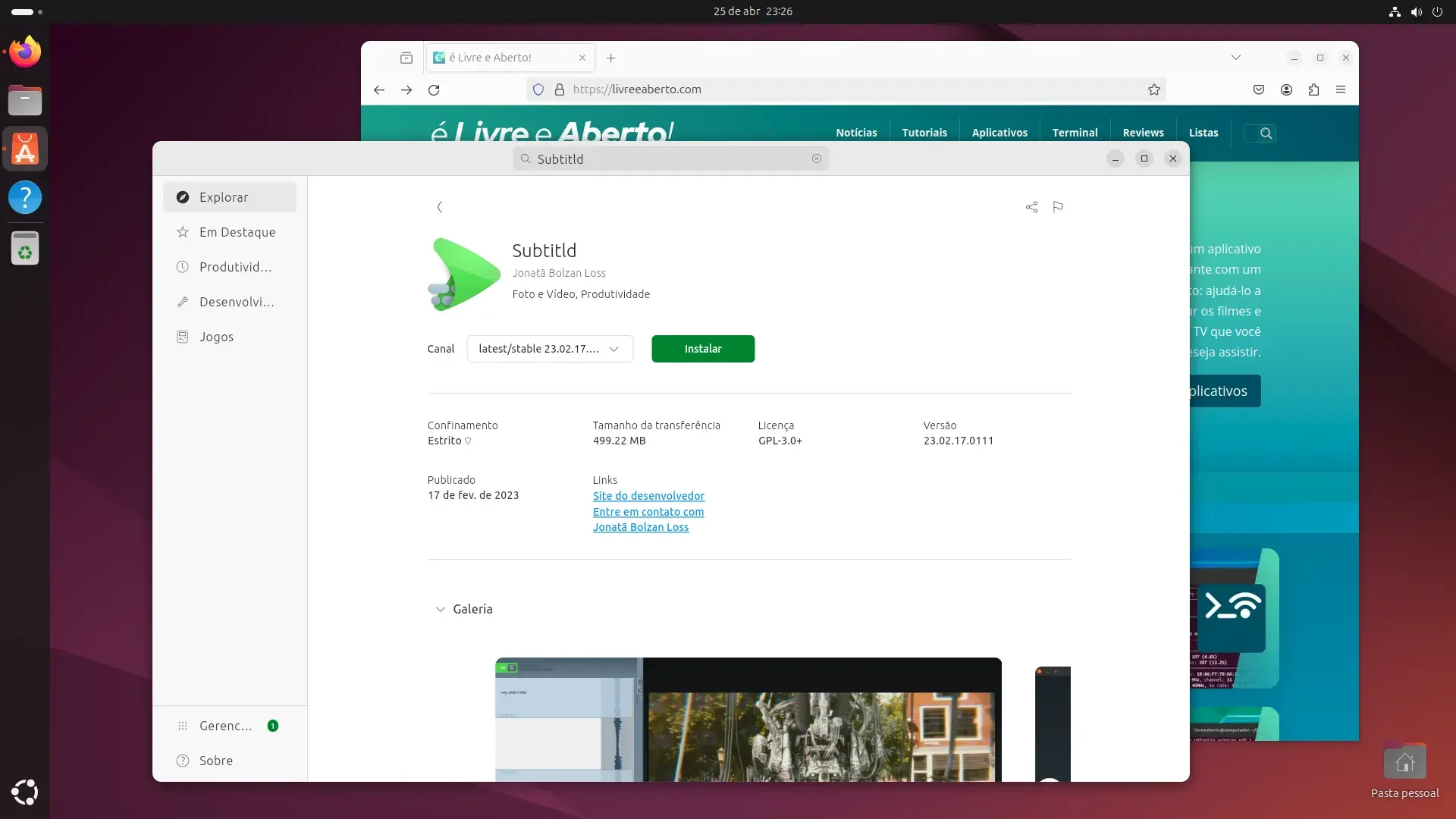Open the Subtitld gallery screenshot thumbnail
1456x819 pixels.
pyautogui.click(x=748, y=719)
